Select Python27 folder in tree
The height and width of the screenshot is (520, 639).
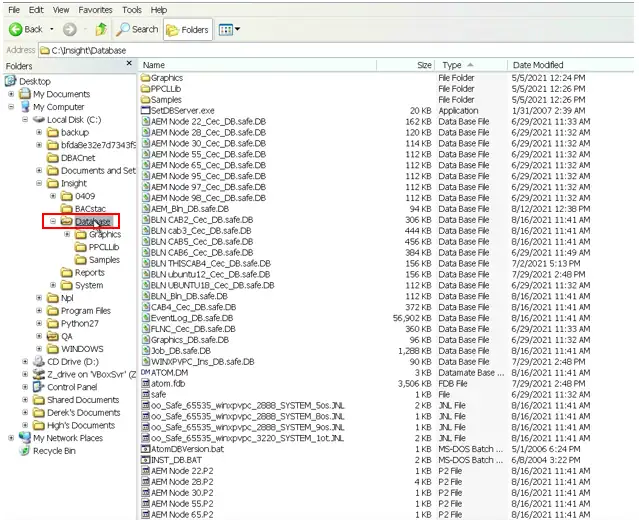pyautogui.click(x=79, y=324)
